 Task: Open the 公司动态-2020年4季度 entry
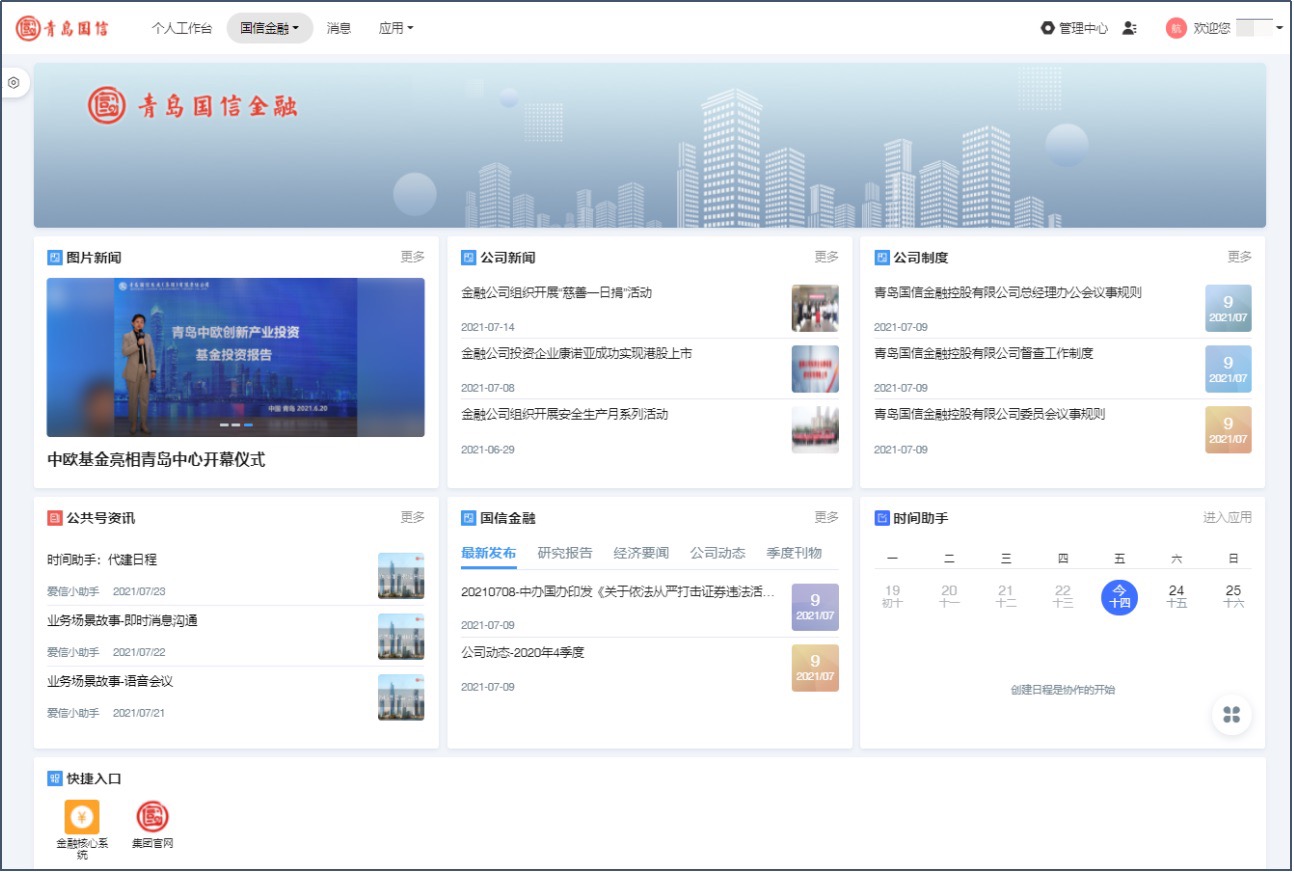click(x=523, y=653)
